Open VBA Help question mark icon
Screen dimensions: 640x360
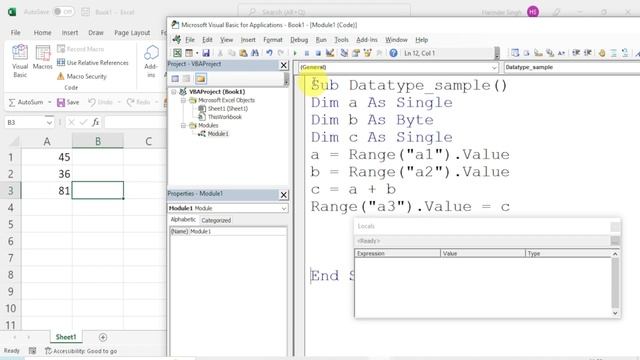click(393, 53)
